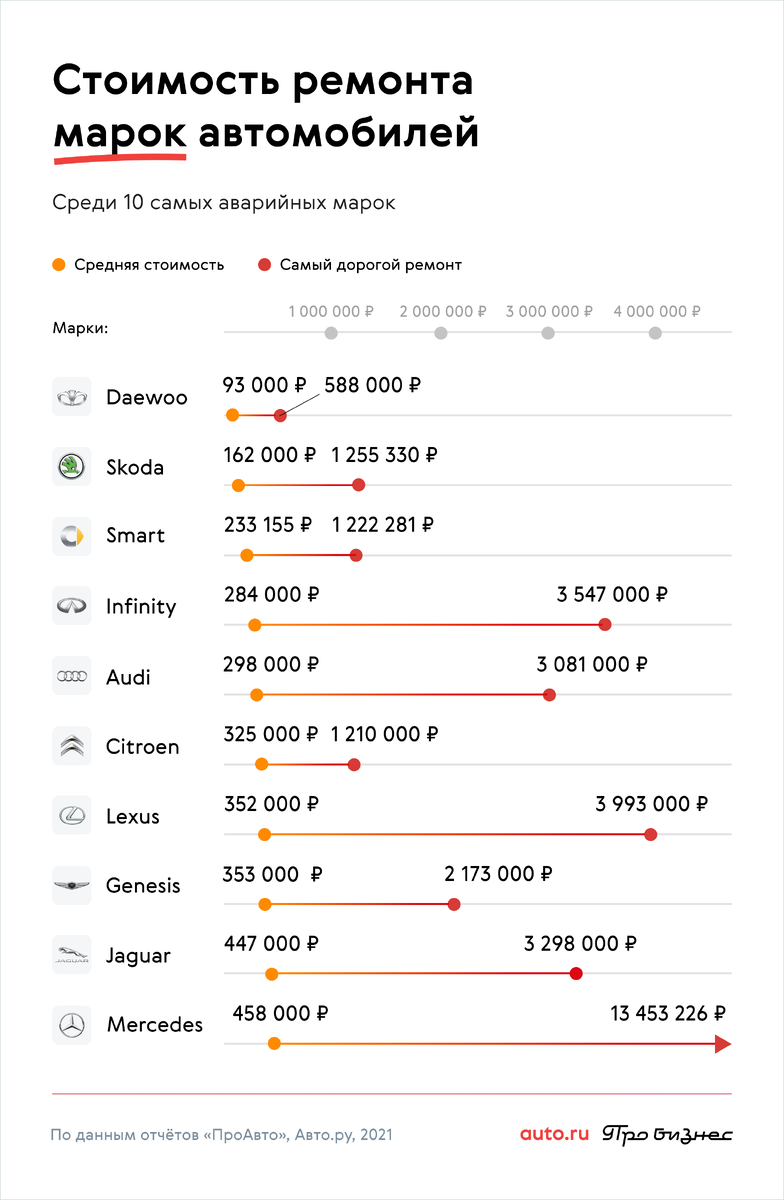Click the Skoda brand logo icon
Image resolution: width=784 pixels, height=1200 pixels.
pos(71,467)
